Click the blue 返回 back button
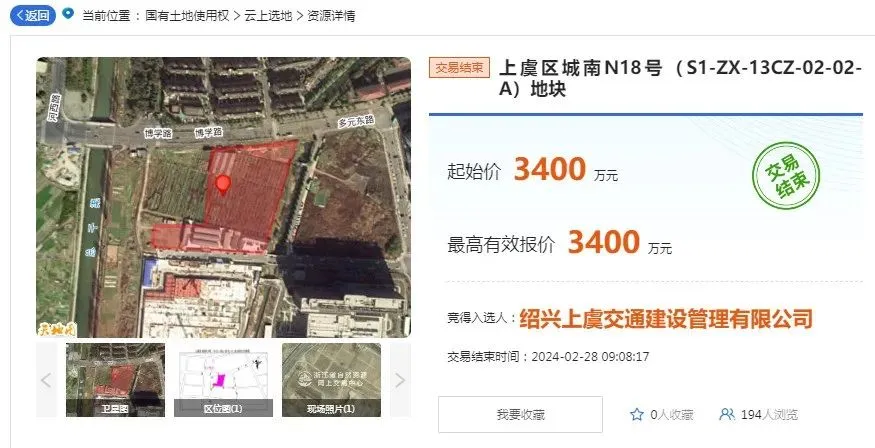The height and width of the screenshot is (448, 875). pos(33,15)
